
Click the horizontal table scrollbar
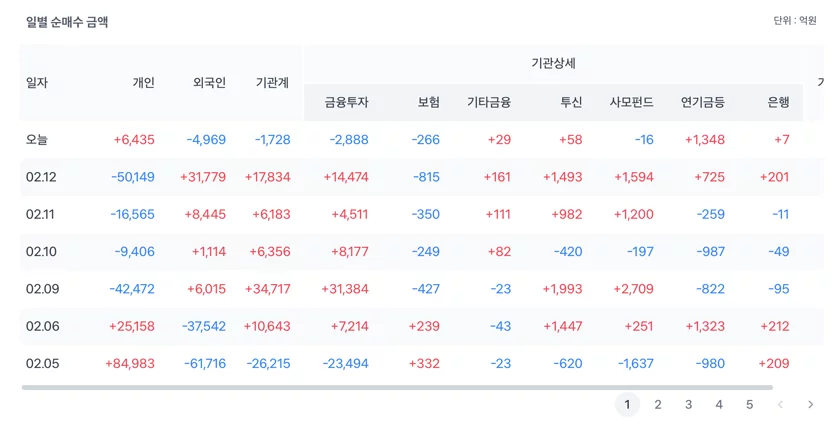(x=397, y=388)
